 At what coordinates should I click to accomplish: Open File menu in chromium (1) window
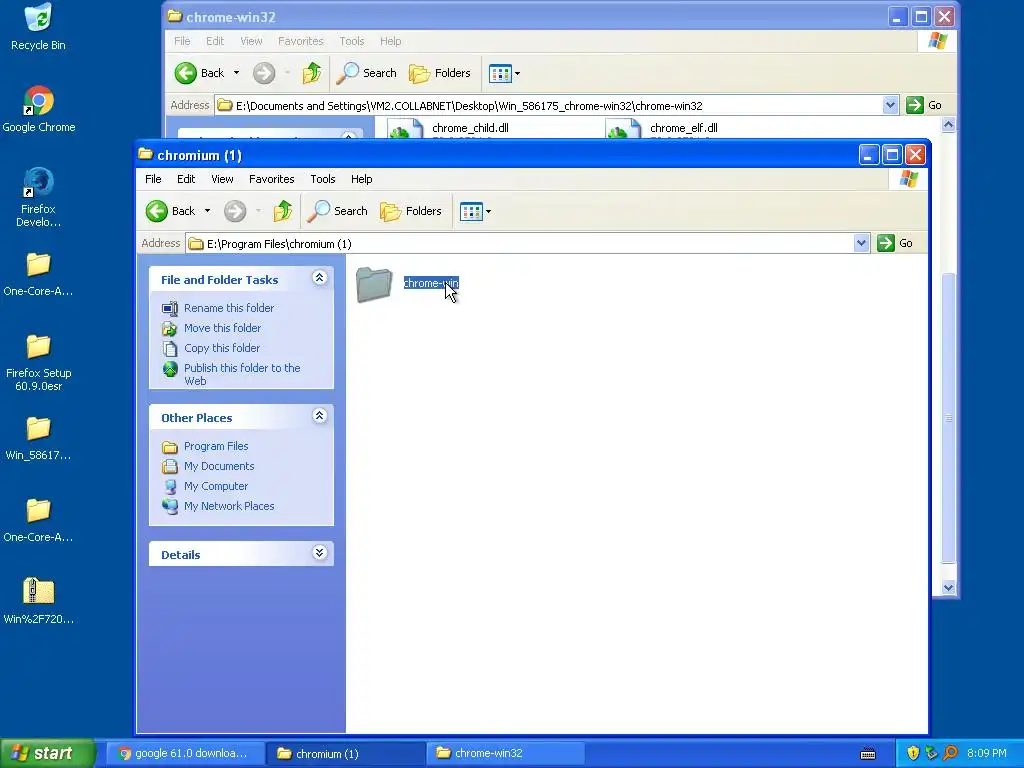(x=153, y=179)
